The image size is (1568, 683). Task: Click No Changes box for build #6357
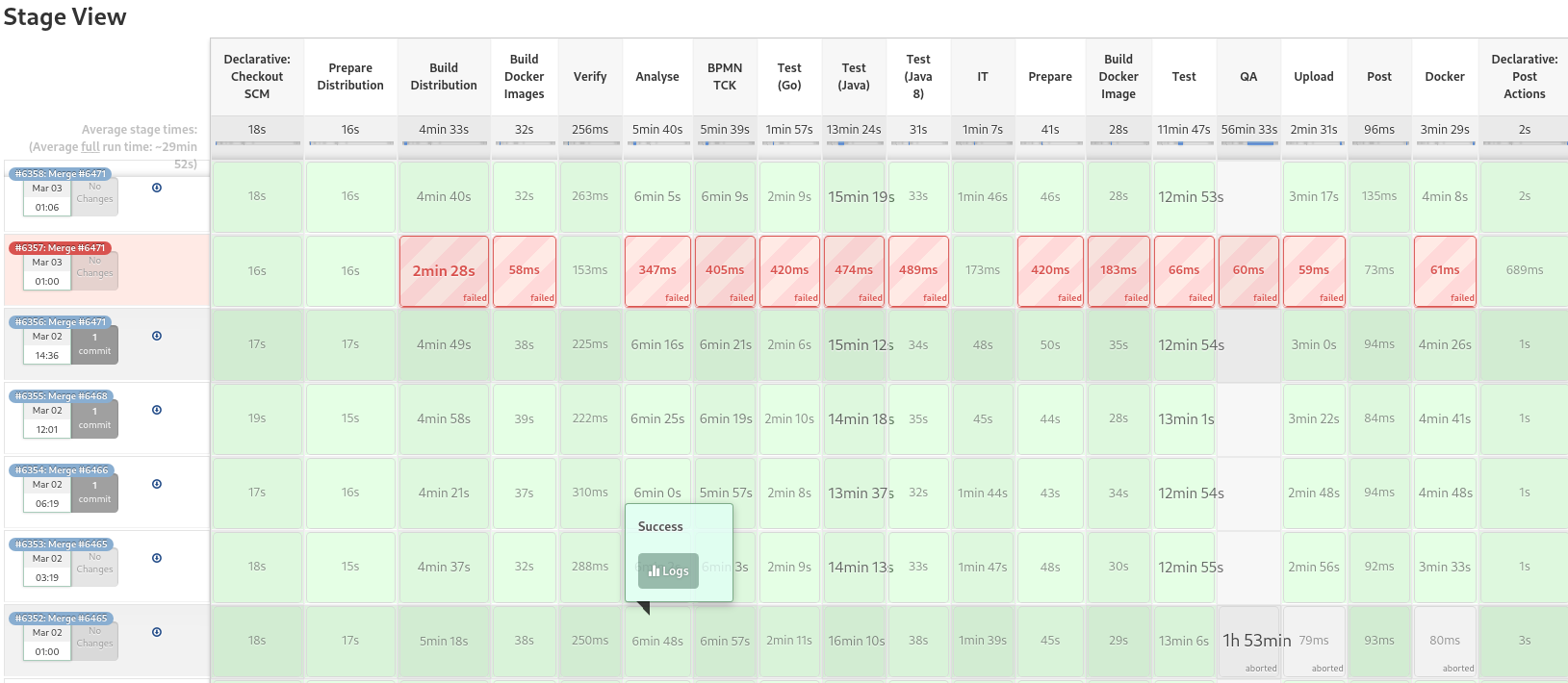point(94,270)
